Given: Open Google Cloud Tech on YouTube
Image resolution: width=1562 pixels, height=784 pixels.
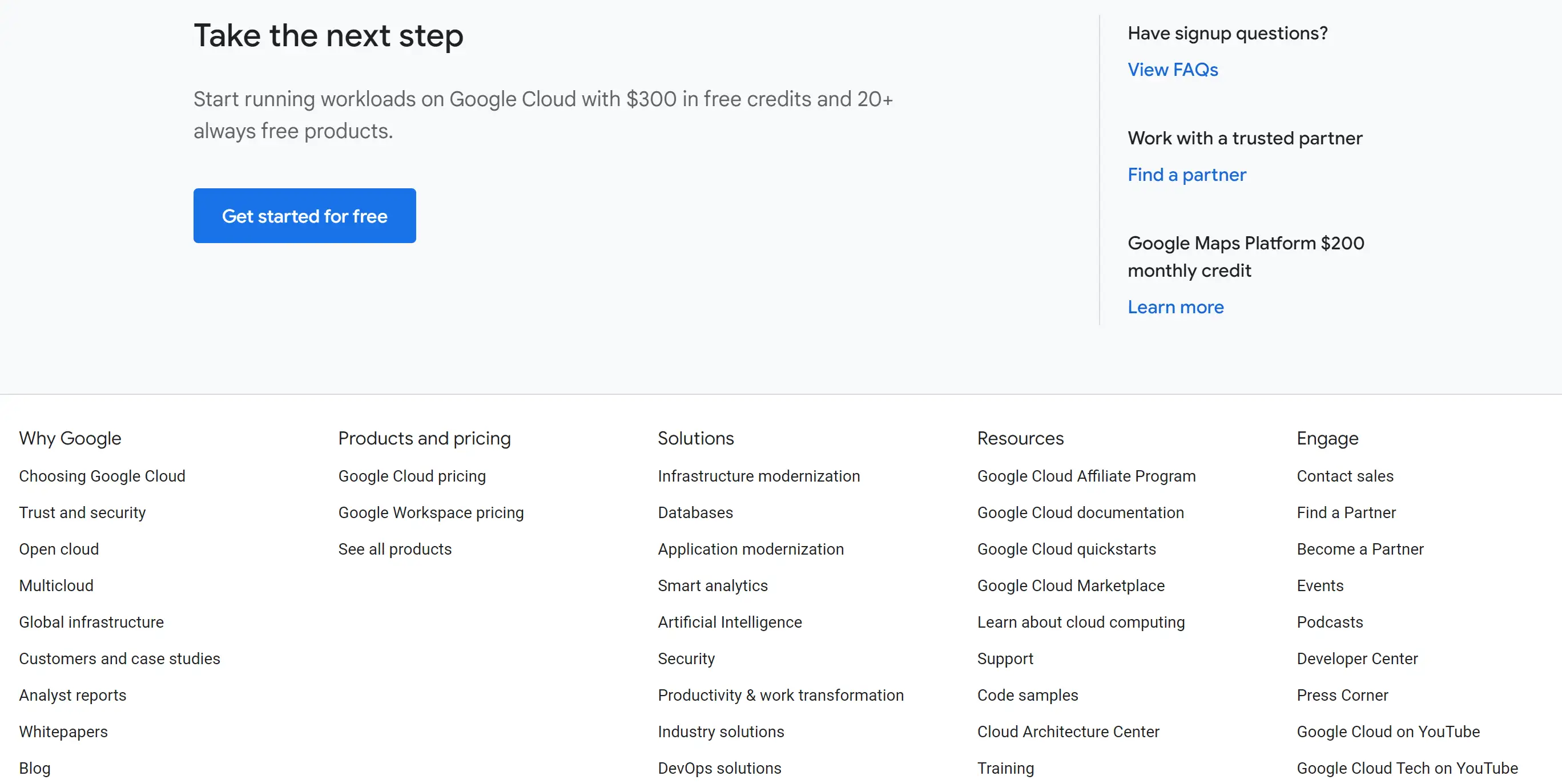Looking at the screenshot, I should [1407, 768].
